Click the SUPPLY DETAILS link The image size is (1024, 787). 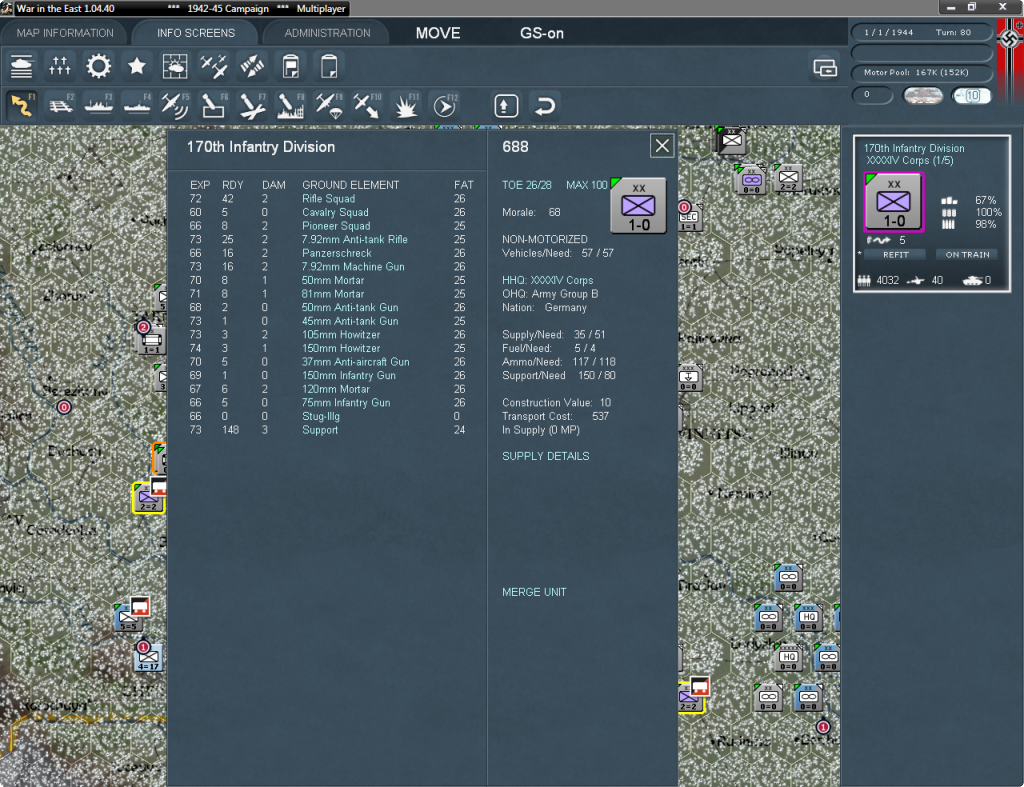[545, 456]
